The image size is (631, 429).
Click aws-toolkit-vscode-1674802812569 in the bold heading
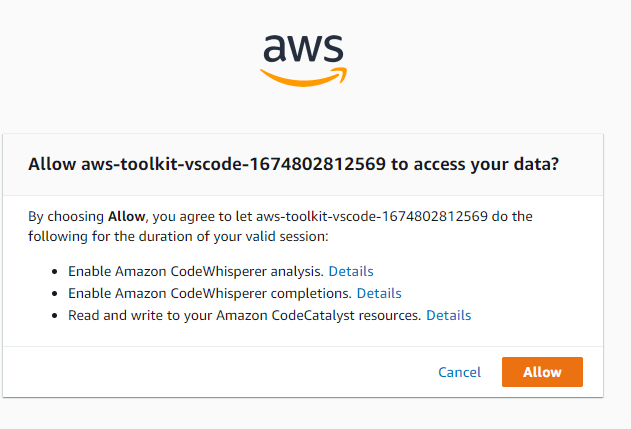click(x=233, y=164)
